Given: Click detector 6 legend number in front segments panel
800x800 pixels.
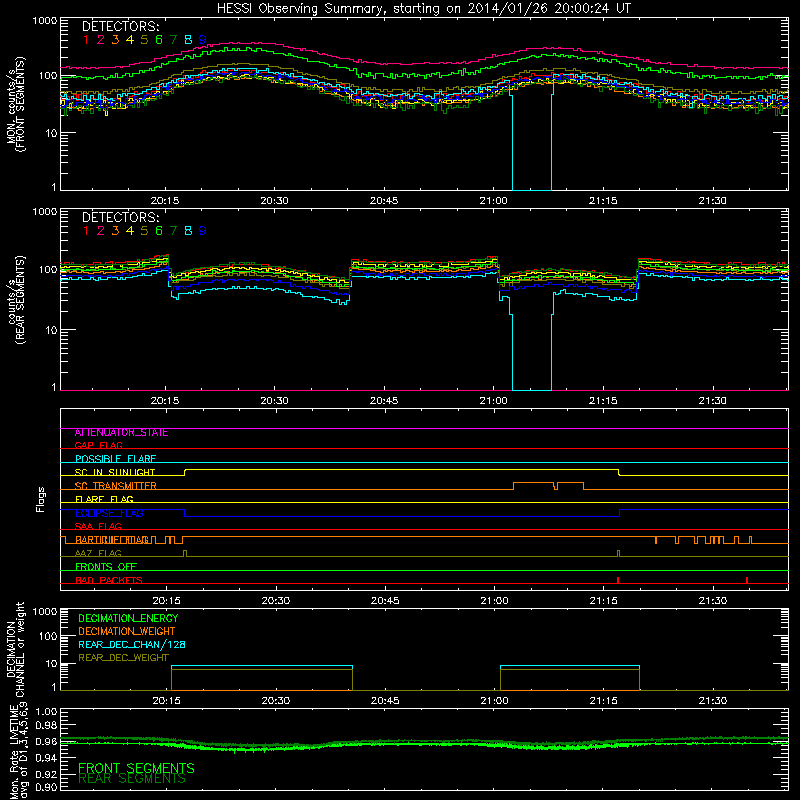Looking at the screenshot, I should point(159,40).
